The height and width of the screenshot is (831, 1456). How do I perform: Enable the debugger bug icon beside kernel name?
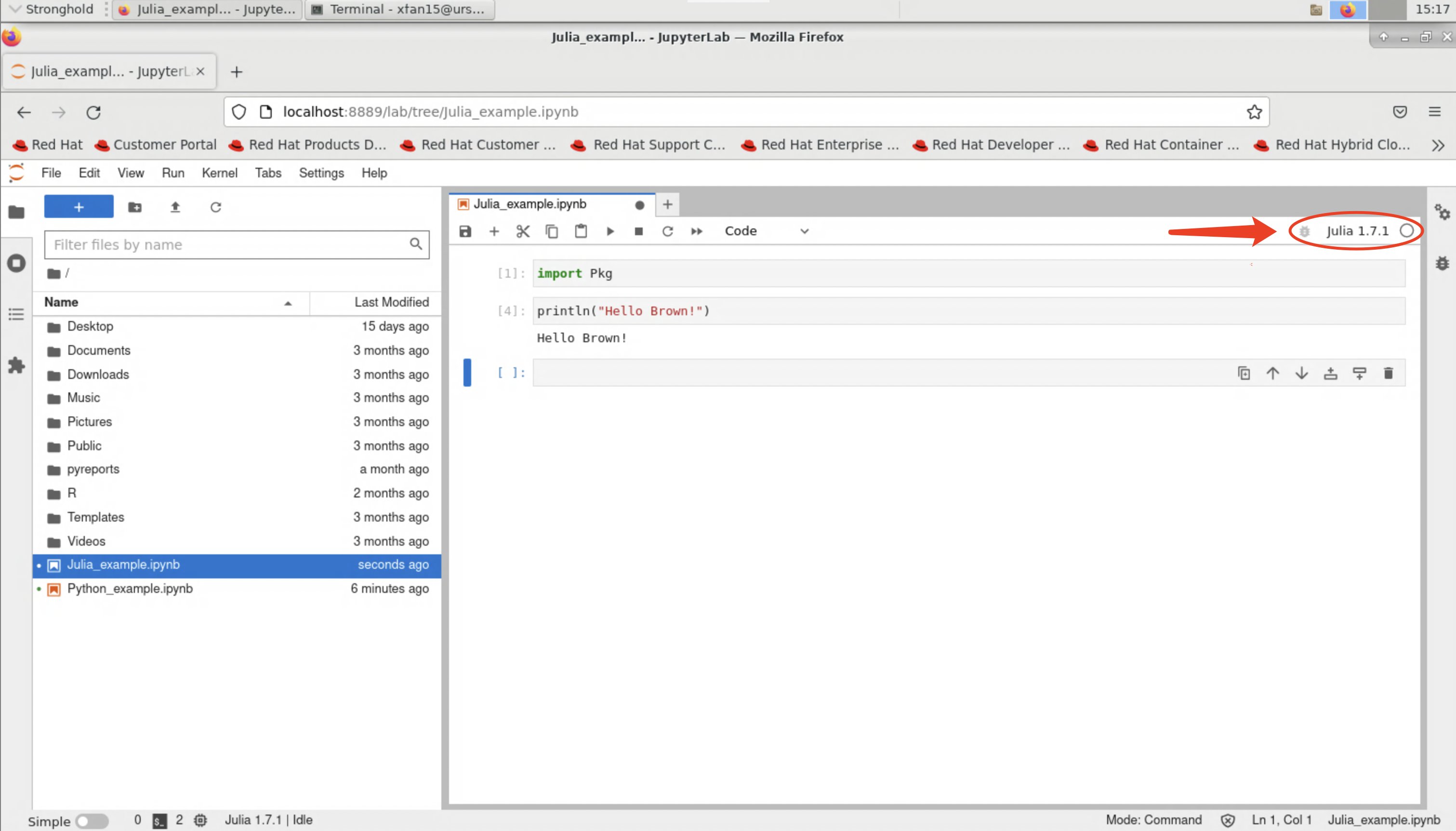pyautogui.click(x=1304, y=231)
